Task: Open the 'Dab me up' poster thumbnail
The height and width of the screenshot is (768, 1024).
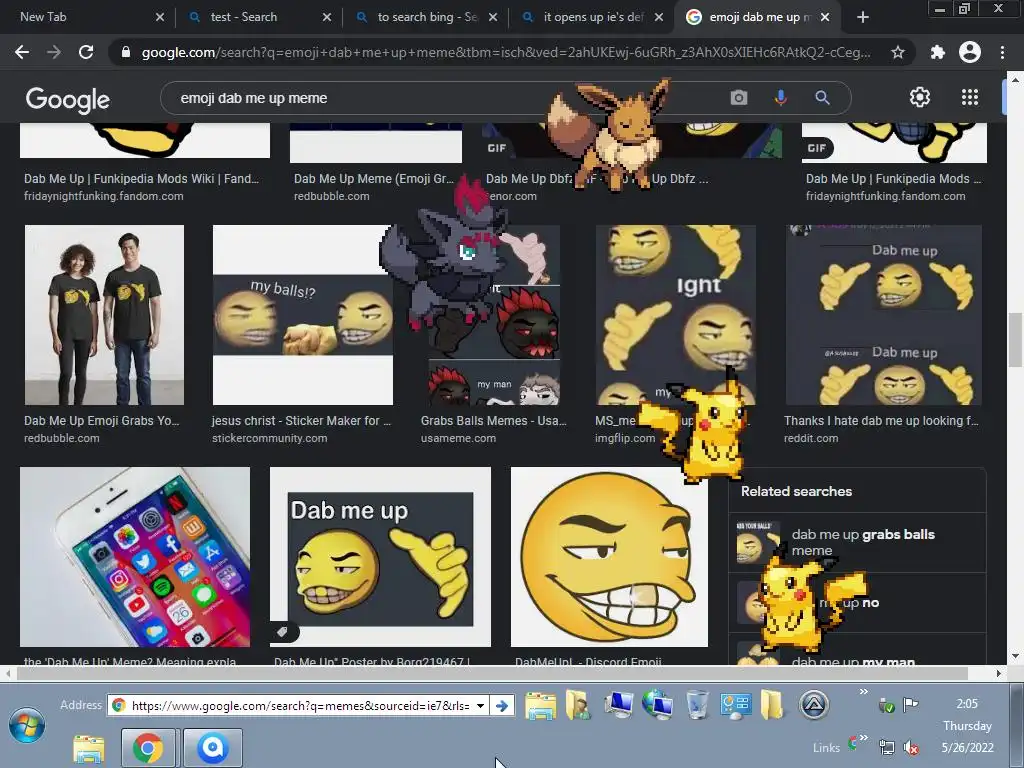Action: pos(380,556)
